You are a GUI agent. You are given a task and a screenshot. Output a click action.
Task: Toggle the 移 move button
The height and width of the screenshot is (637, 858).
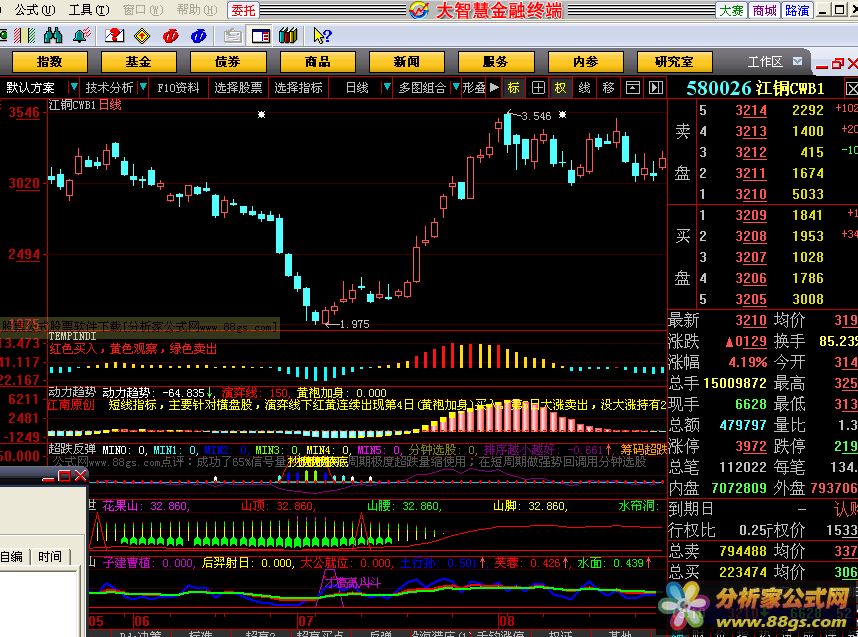(x=608, y=88)
